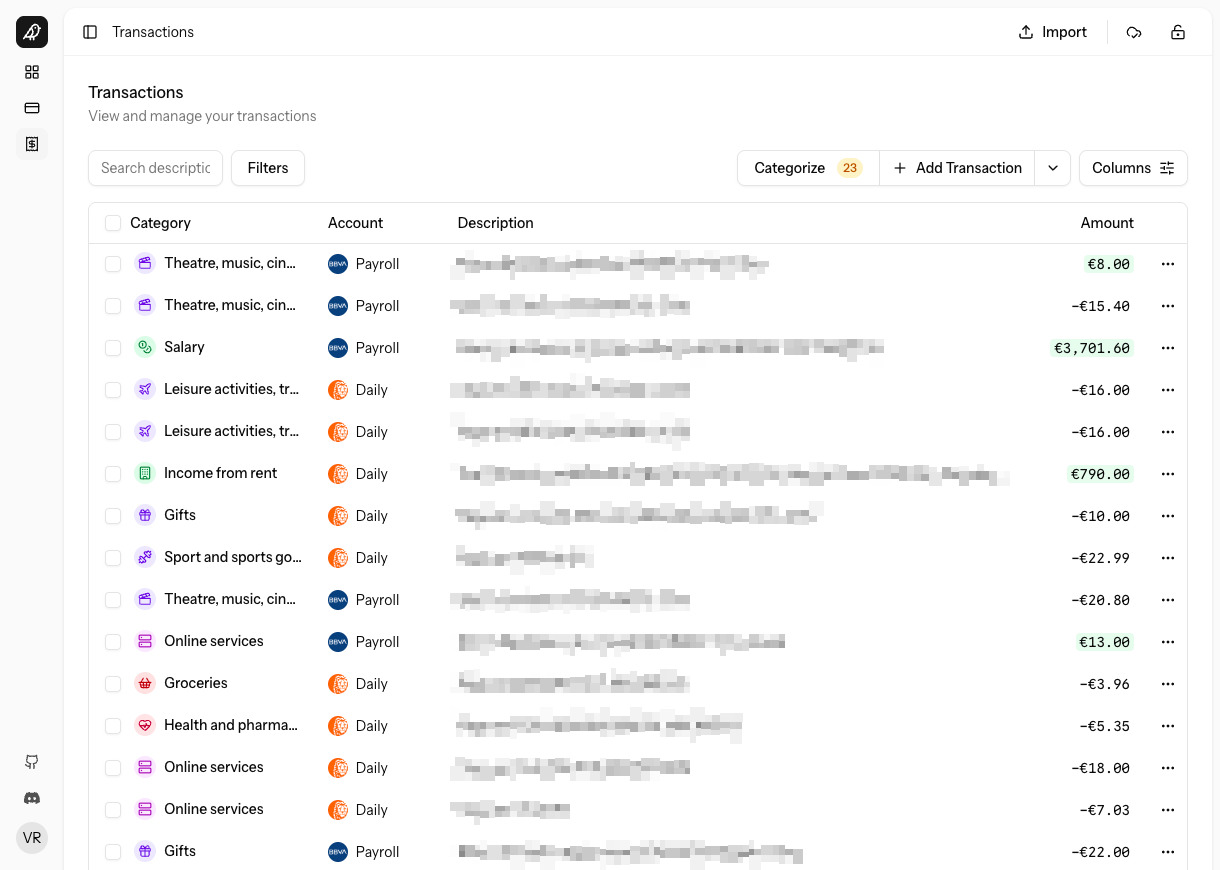Open the actions menu on the first Gifts row
Image resolution: width=1220 pixels, height=870 pixels.
click(1168, 516)
